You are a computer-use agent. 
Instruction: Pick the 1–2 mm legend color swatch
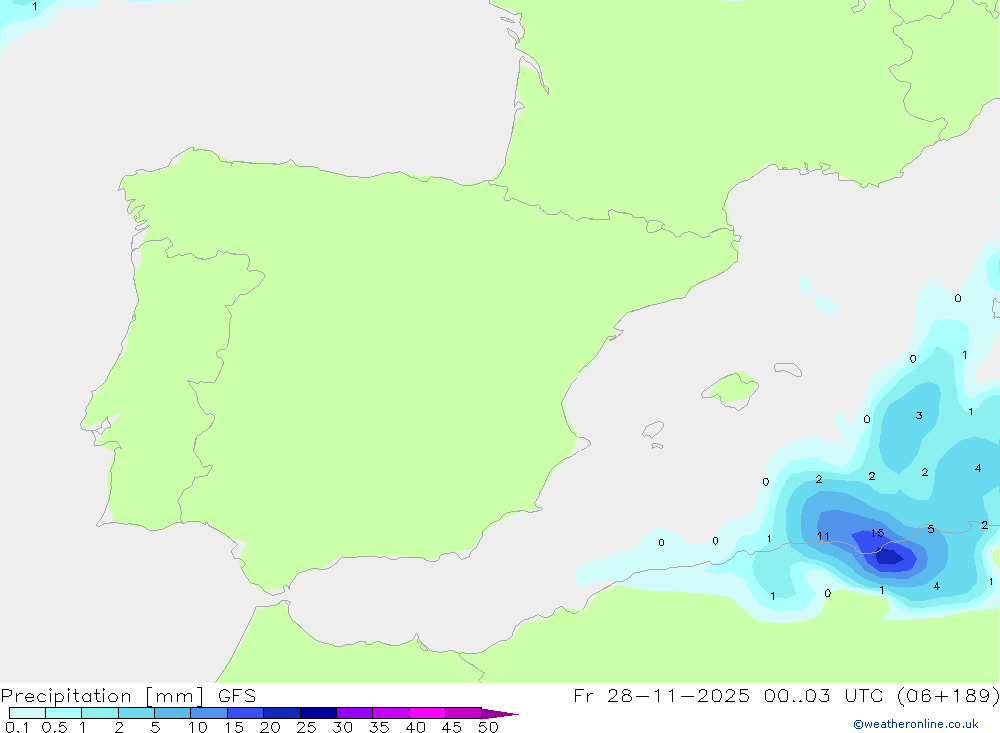click(99, 713)
